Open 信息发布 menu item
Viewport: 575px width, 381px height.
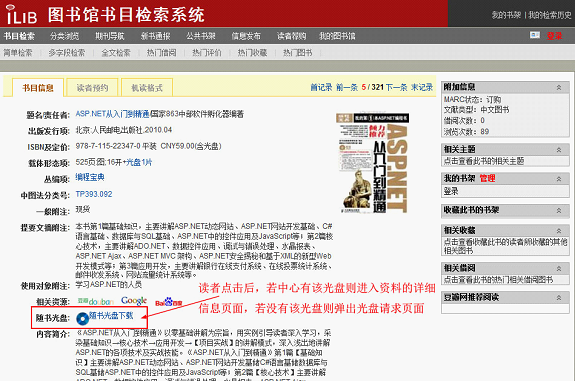tap(246, 36)
